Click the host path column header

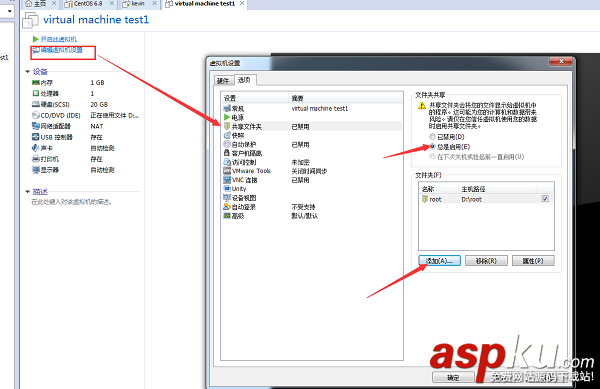coord(497,189)
